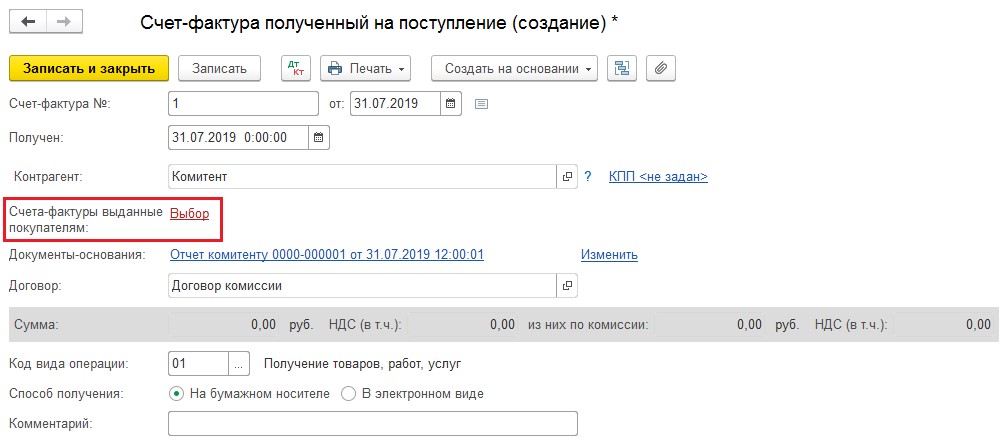Expand the Печать dropdown
1002x448 pixels.
[x=365, y=68]
